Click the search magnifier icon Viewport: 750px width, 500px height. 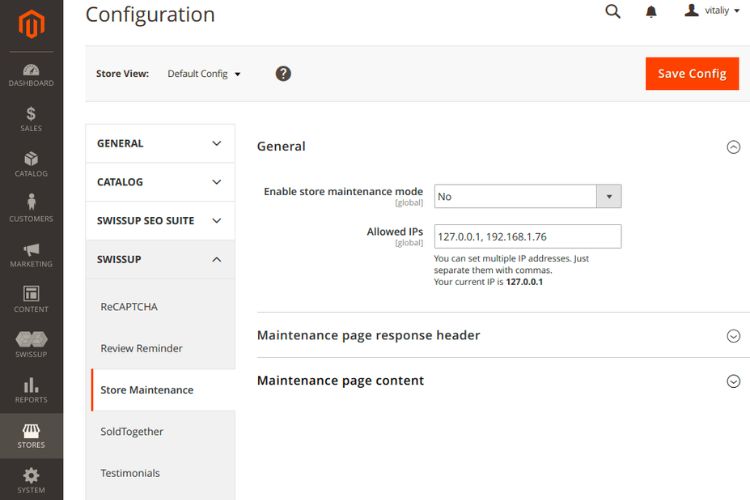(x=613, y=12)
